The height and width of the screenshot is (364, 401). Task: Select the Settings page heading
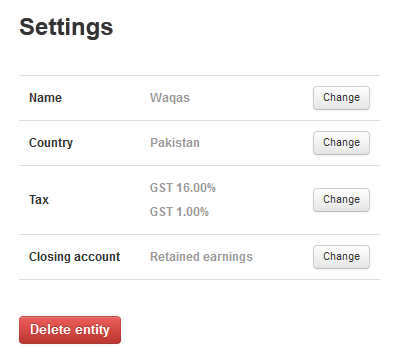(66, 27)
